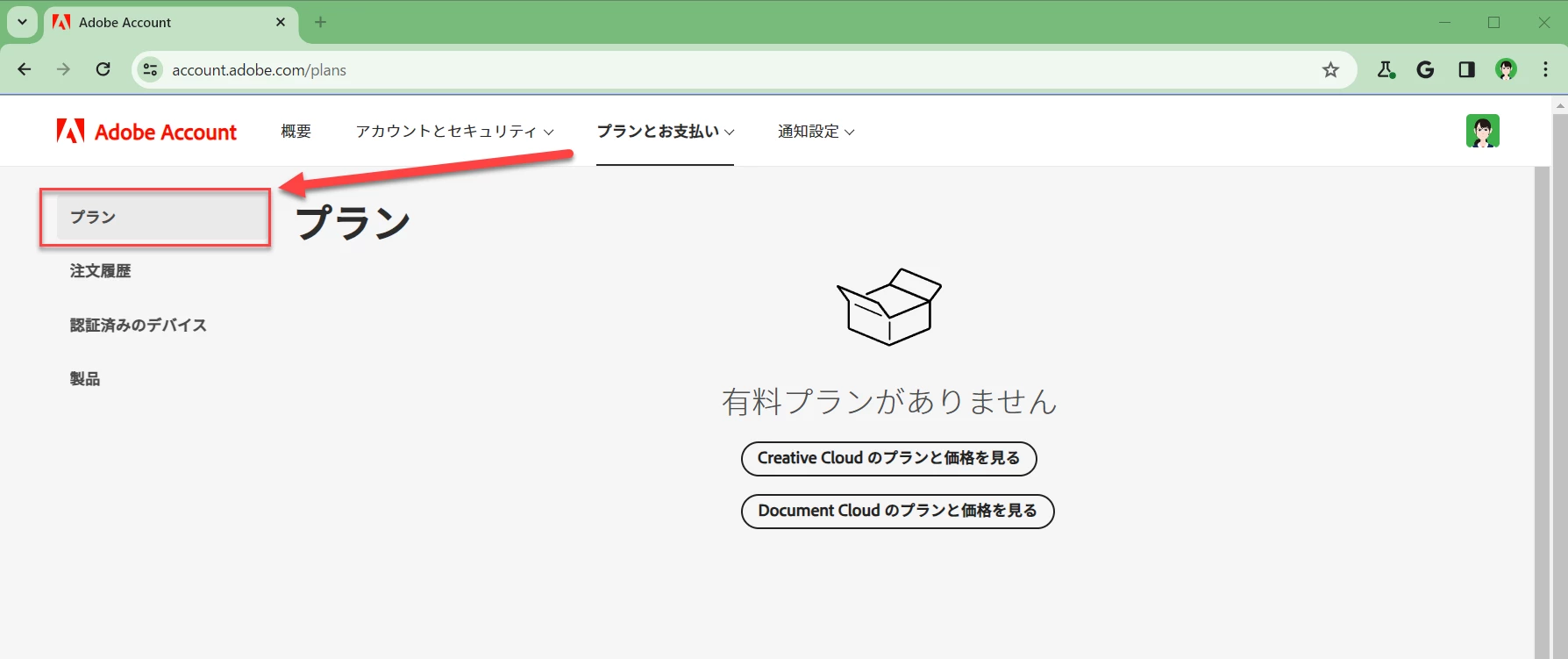Minimize the browser window
Image resolution: width=1568 pixels, height=659 pixels.
1445,22
